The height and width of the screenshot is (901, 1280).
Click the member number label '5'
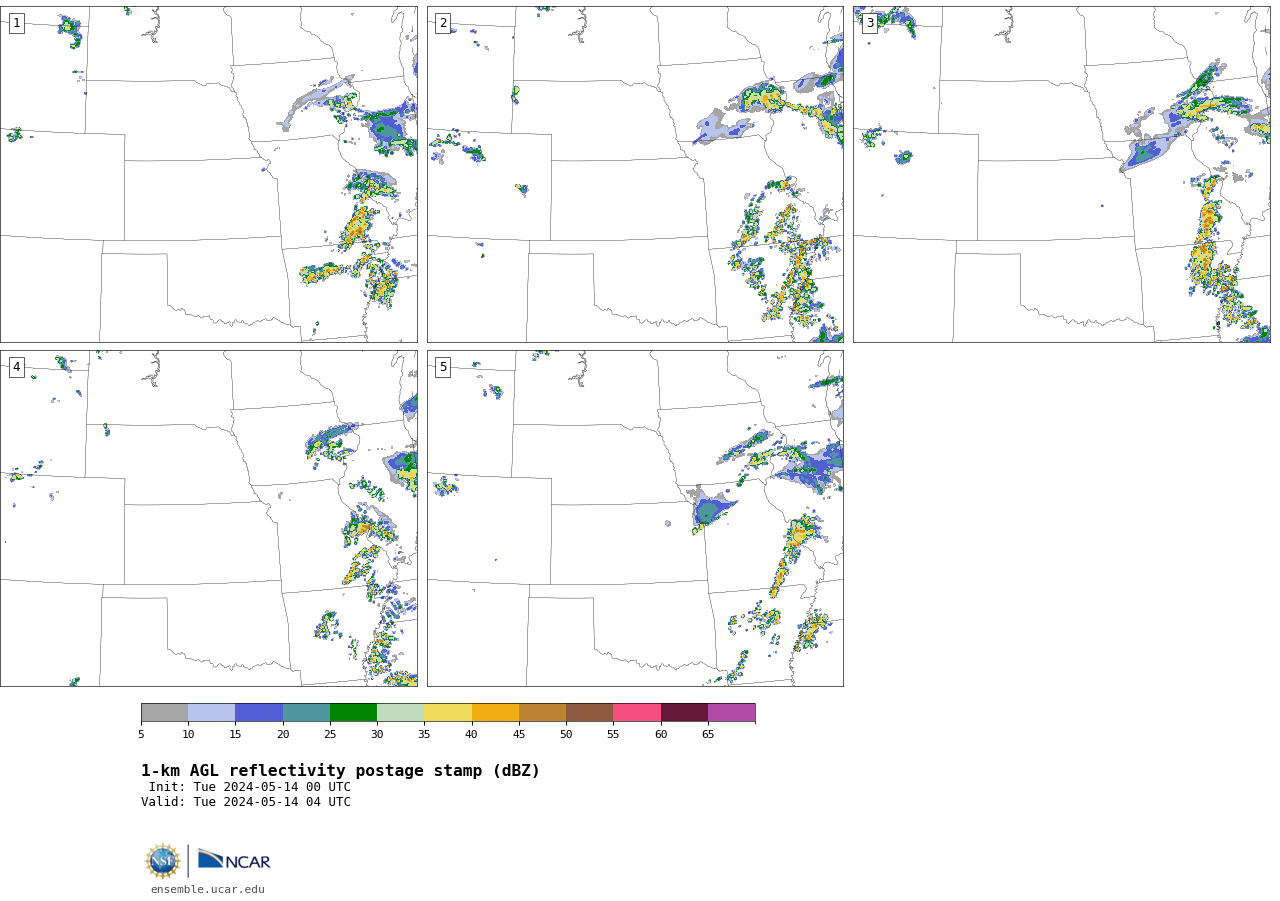click(443, 367)
